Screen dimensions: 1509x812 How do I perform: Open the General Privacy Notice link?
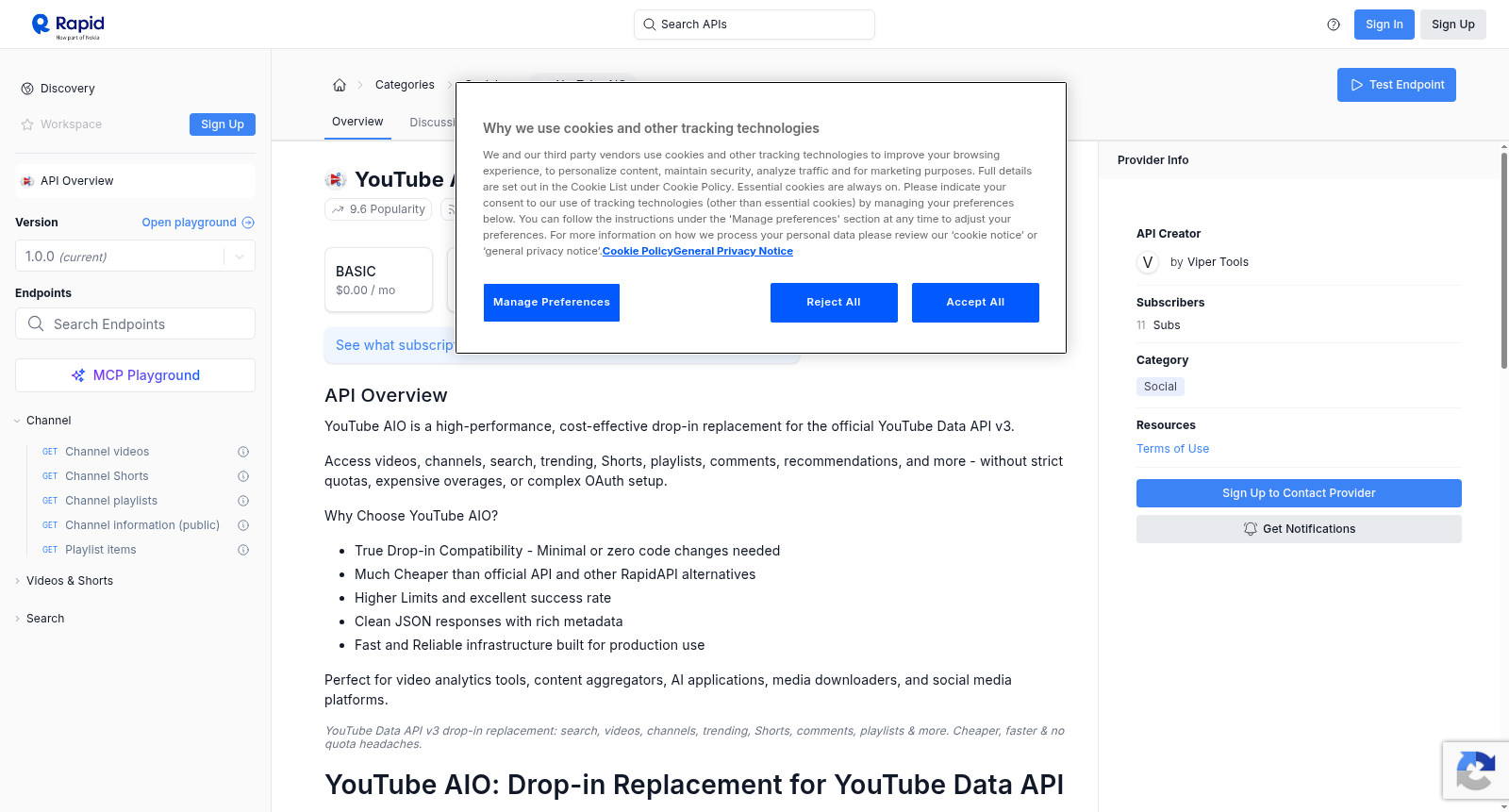pos(733,251)
